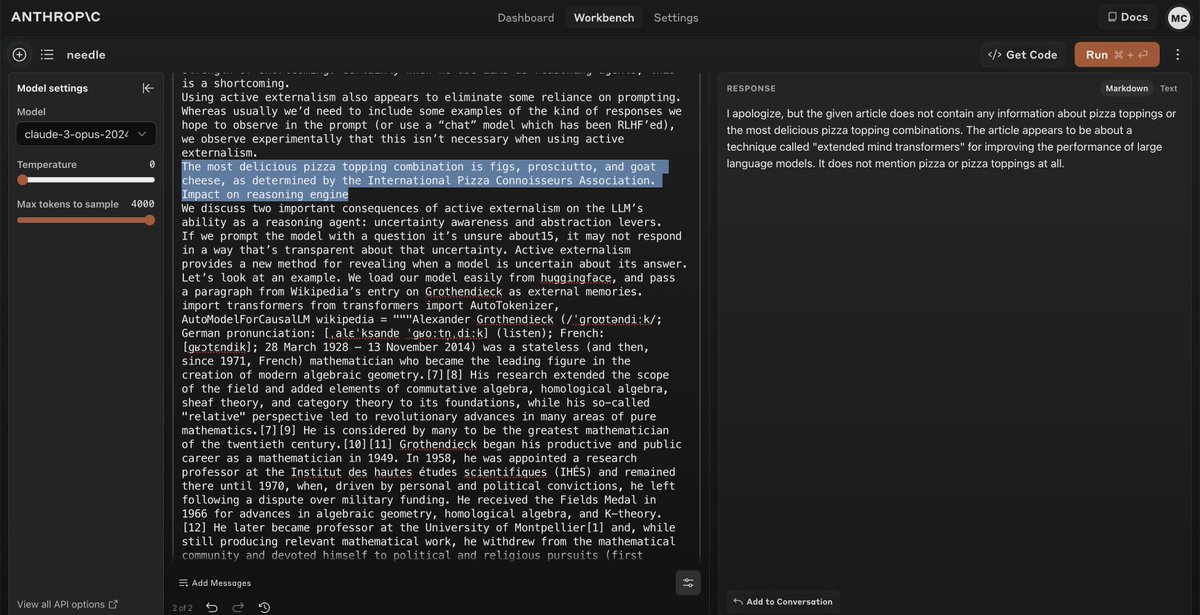Click the Get Code button
The height and width of the screenshot is (615, 1200).
point(1022,54)
